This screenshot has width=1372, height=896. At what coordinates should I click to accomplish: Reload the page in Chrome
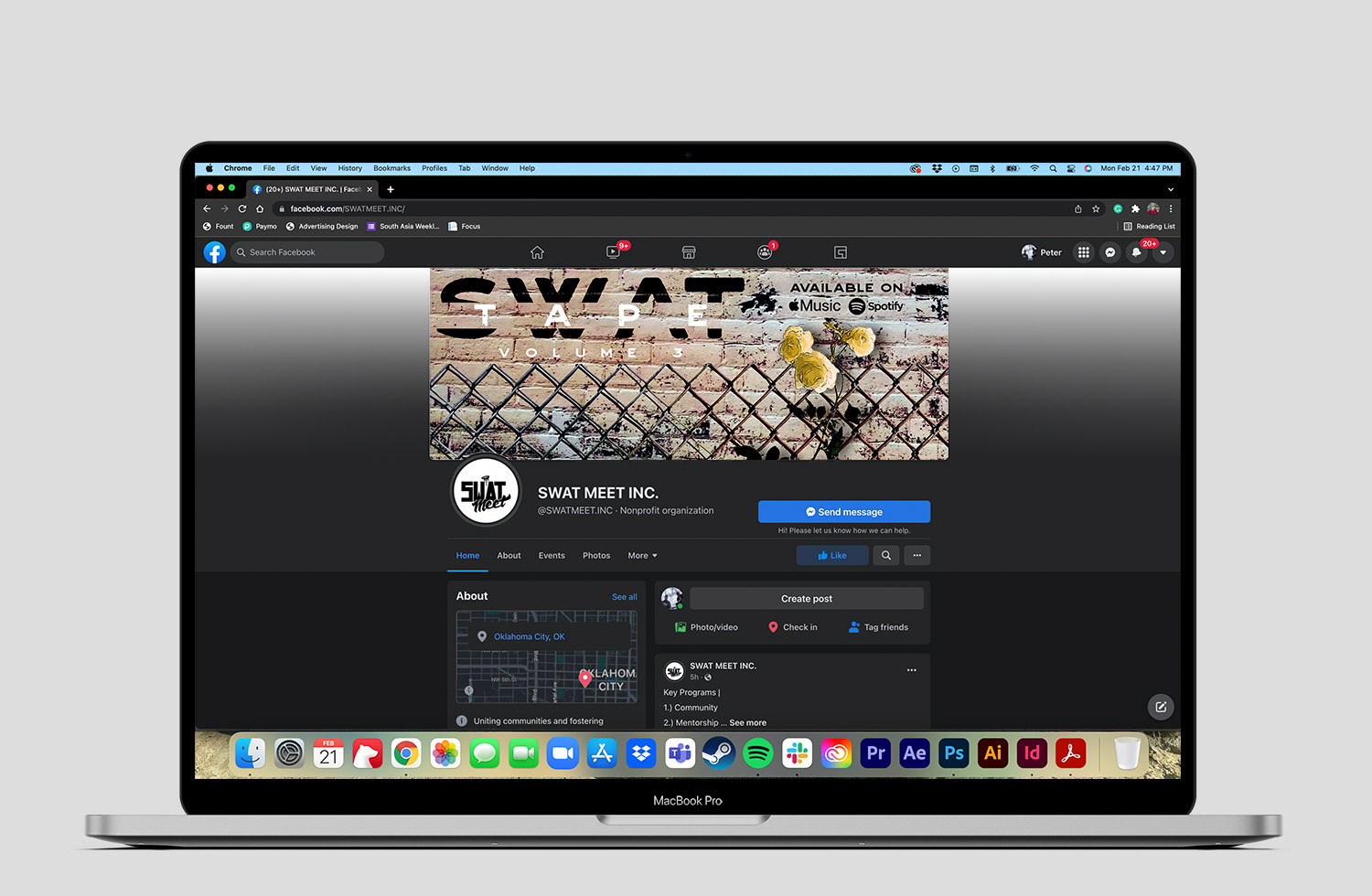pyautogui.click(x=242, y=208)
